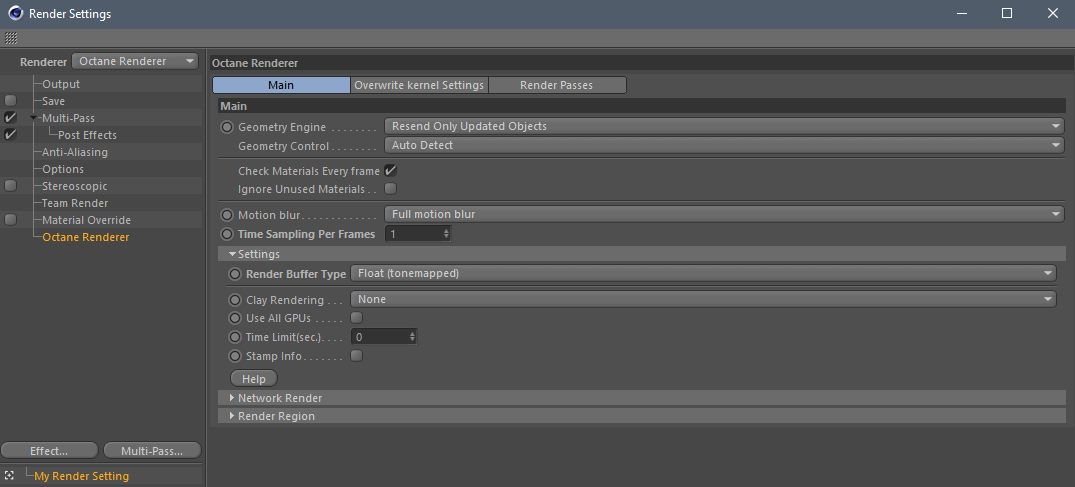Enable the Use All GPUs checkbox
The width and height of the screenshot is (1075, 487).
357,318
